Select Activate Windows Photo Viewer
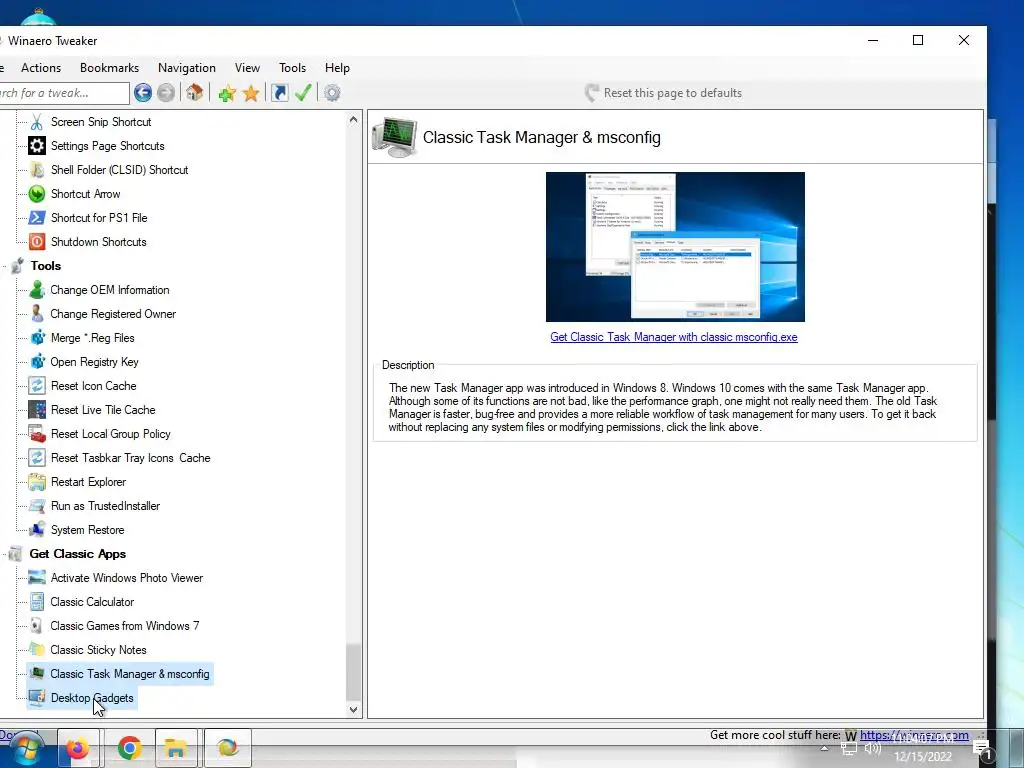 click(x=127, y=578)
